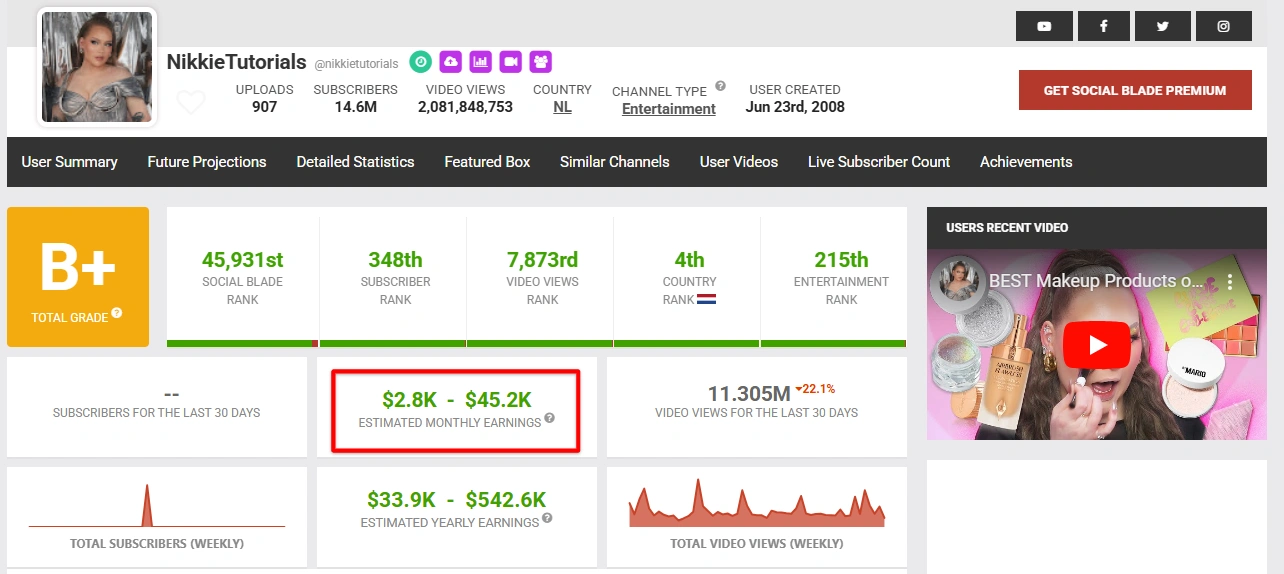Open the Live Subscriber Count tab
Screen dimensions: 1284x574
(x=879, y=162)
